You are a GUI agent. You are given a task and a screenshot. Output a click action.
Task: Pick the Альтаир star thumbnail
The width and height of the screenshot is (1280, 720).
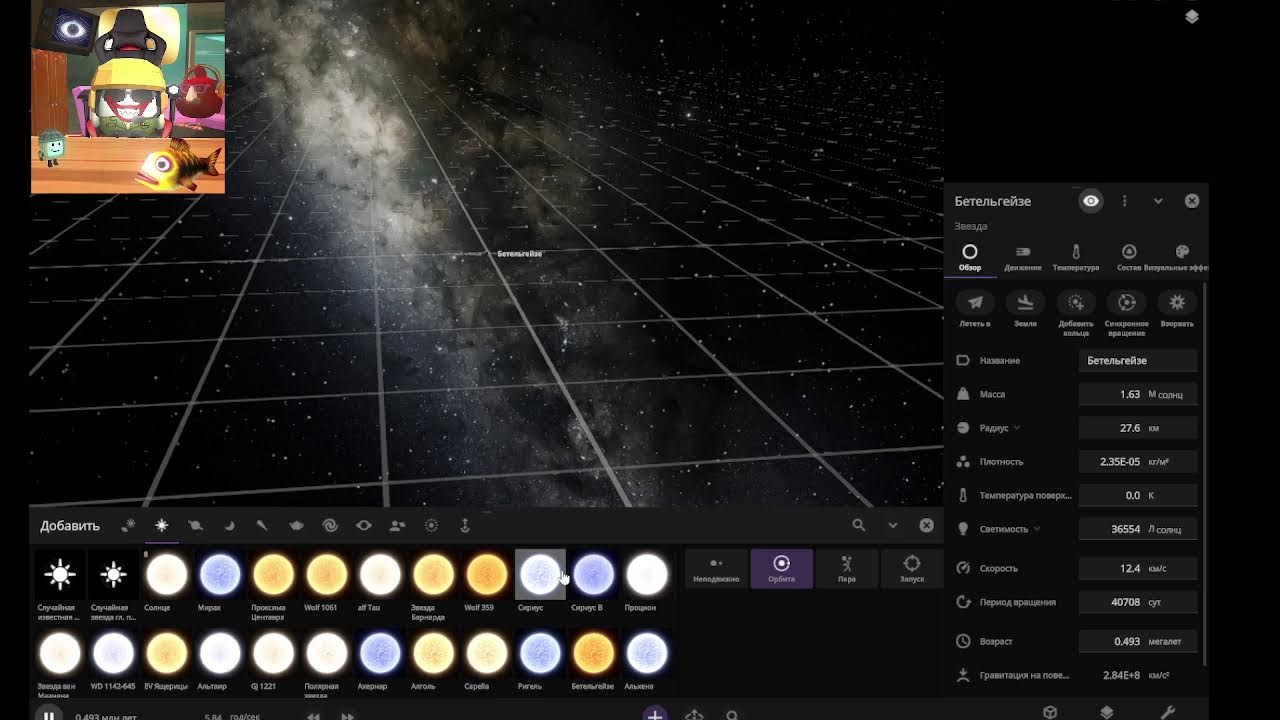pyautogui.click(x=220, y=654)
